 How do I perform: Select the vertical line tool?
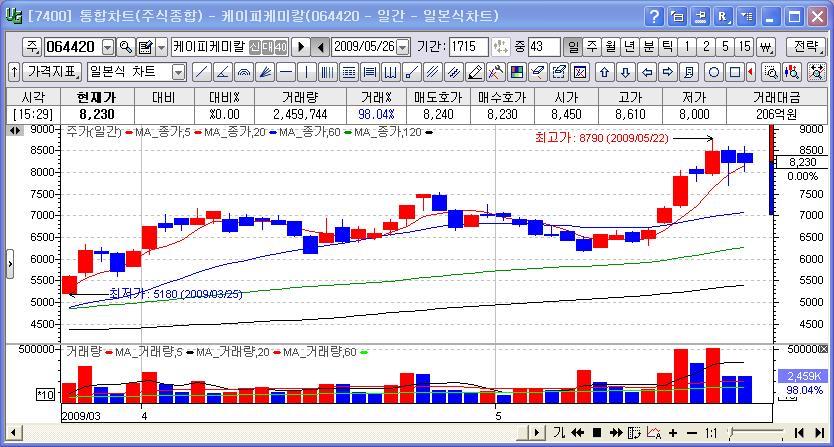pos(307,72)
